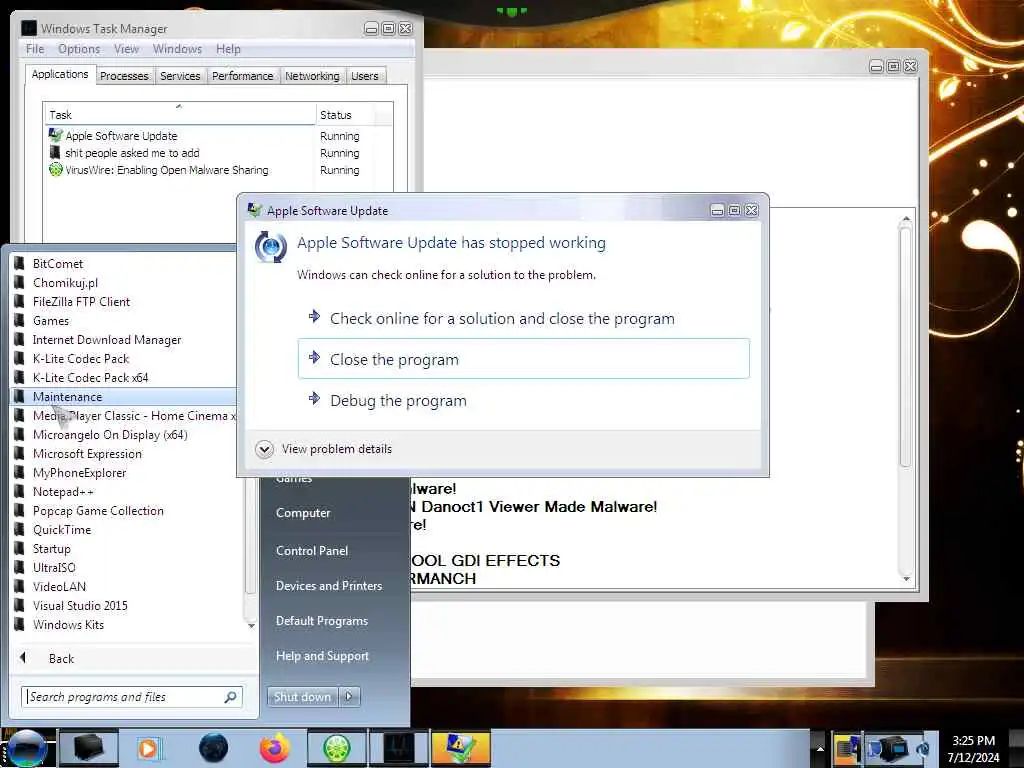Open the File menu in Task Manager
The height and width of the screenshot is (768, 1024).
click(35, 49)
